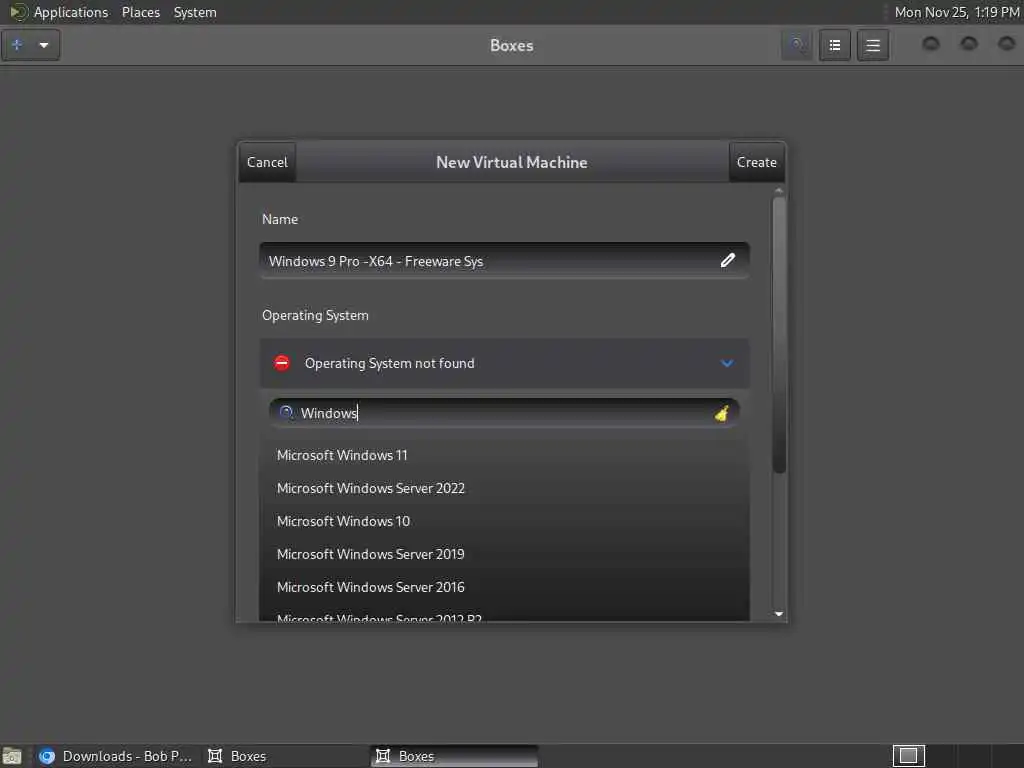
Task: Open the dropdown arrow next to plus button
Action: (x=44, y=45)
